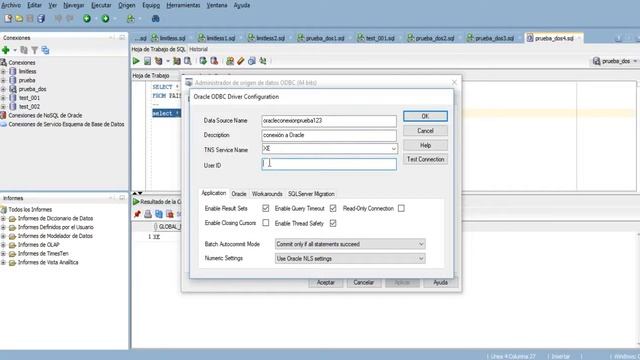Switch to the Historial tab

tap(198, 49)
